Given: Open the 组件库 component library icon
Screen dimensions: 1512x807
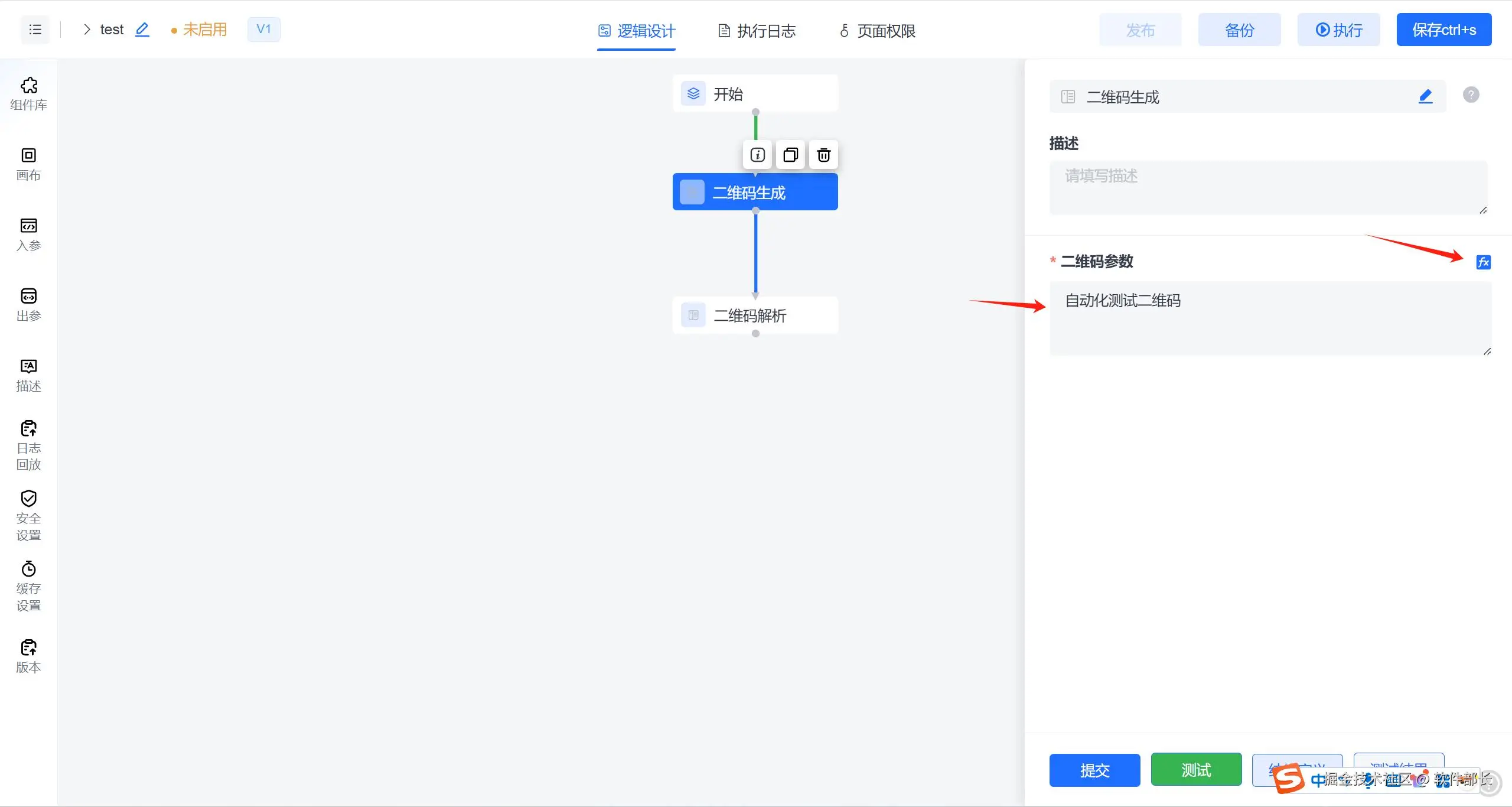Looking at the screenshot, I should click(28, 93).
